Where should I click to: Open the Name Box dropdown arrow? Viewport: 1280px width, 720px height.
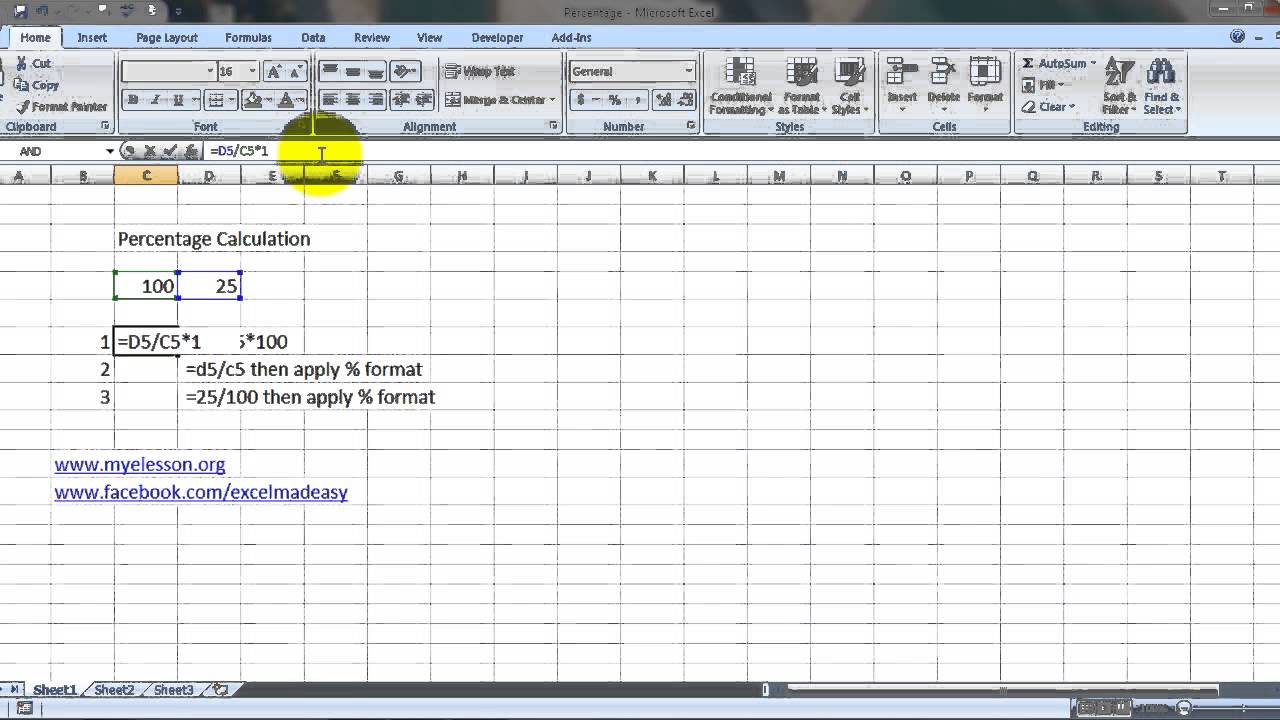tap(110, 151)
